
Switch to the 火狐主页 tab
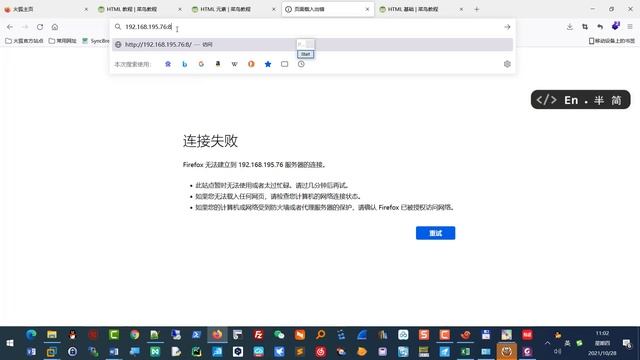(x=45, y=9)
